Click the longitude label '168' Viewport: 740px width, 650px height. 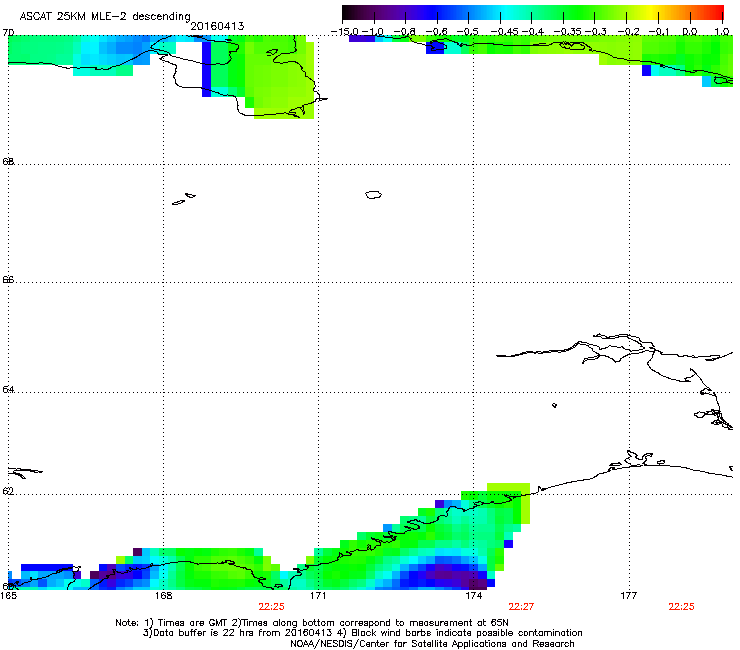[x=163, y=596]
